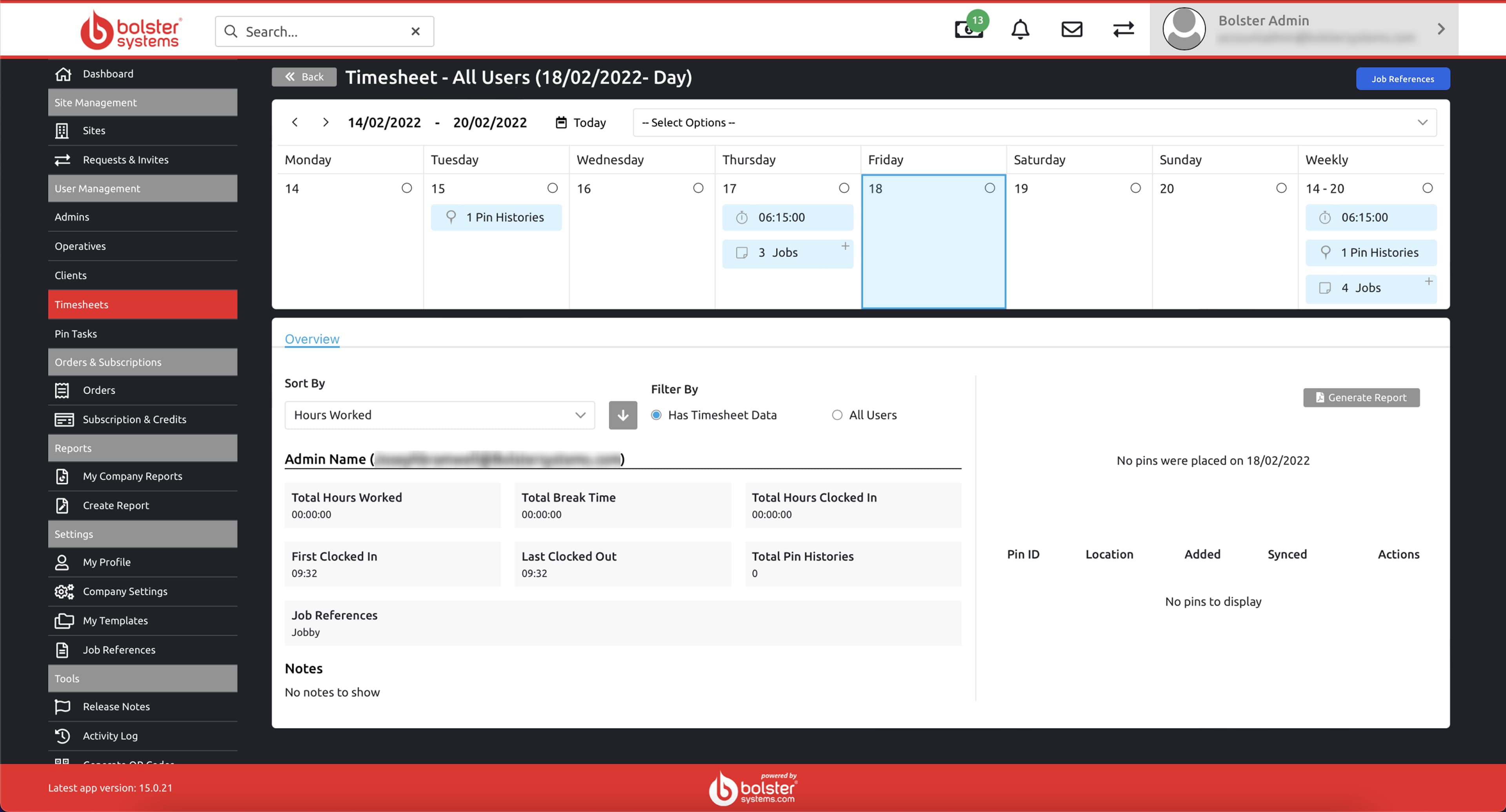Screen dimensions: 1506x812
Task: Open the Thursday 06:15:00 time entry
Action: pos(788,218)
